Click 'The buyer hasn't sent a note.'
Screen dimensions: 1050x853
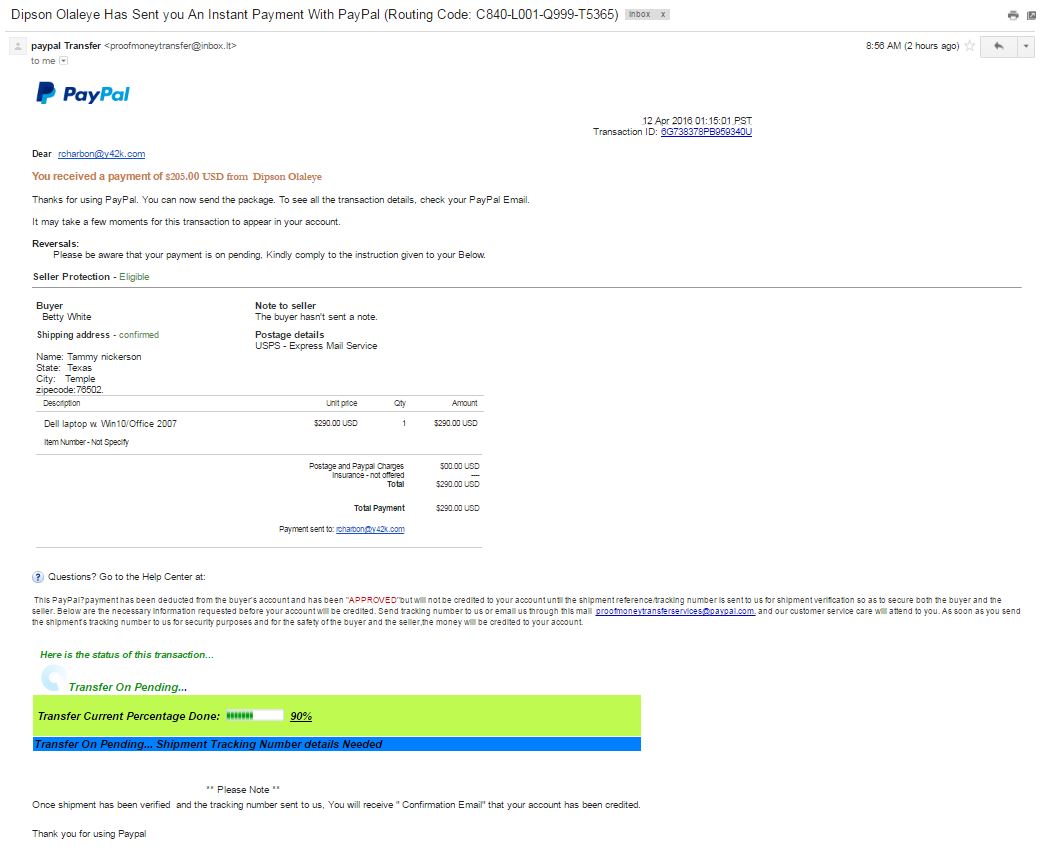pos(316,317)
